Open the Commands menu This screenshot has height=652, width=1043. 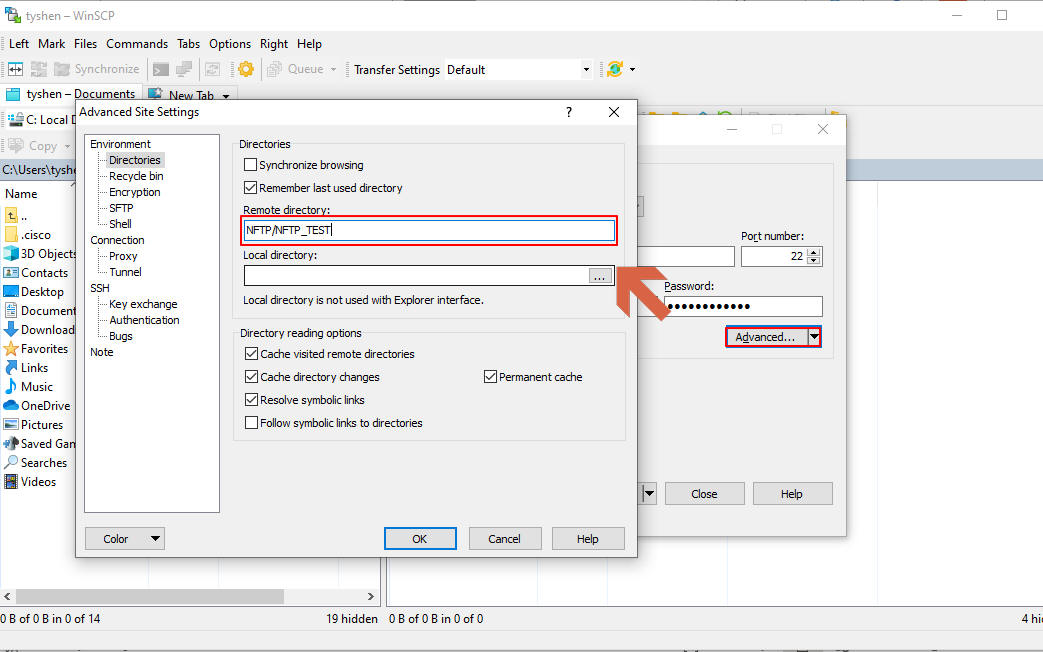[x=137, y=44]
